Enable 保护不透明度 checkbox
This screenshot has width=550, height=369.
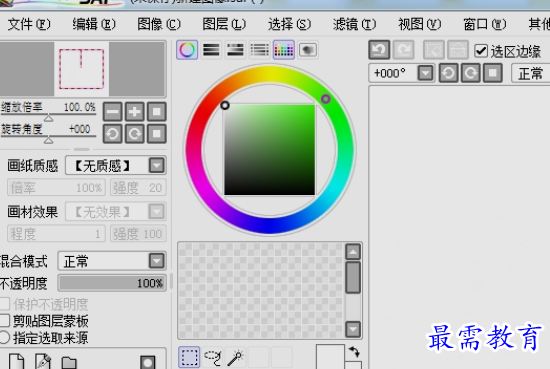pos(4,304)
